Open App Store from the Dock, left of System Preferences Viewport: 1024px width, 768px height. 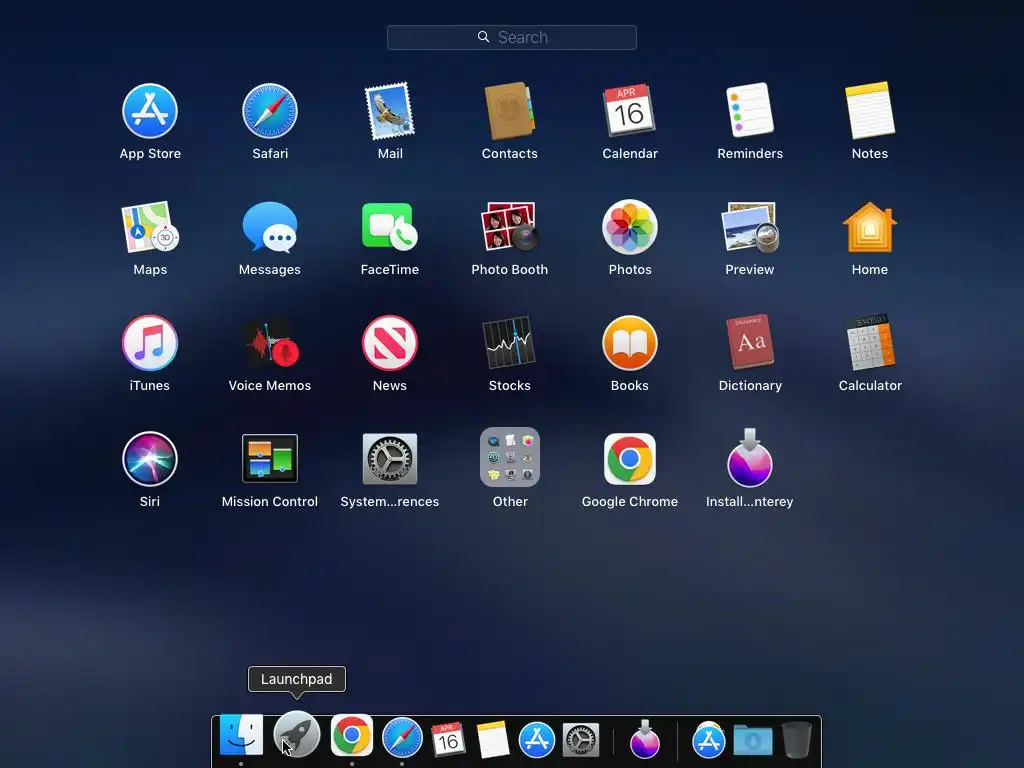(x=537, y=740)
